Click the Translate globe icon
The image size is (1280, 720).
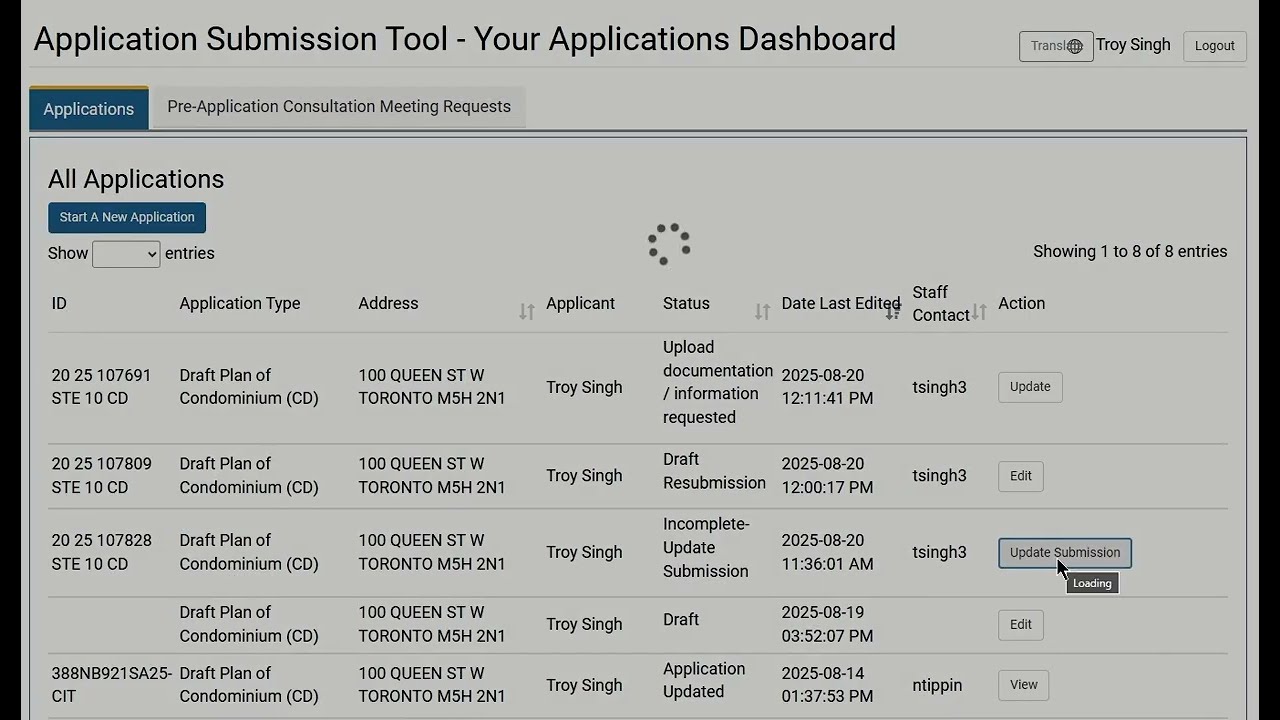pyautogui.click(x=1075, y=46)
